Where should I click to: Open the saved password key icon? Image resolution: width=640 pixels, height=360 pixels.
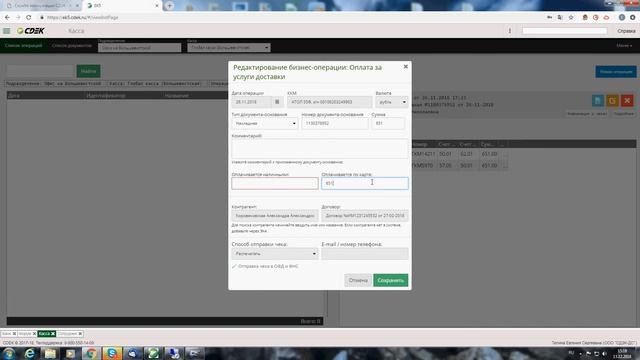(x=549, y=18)
